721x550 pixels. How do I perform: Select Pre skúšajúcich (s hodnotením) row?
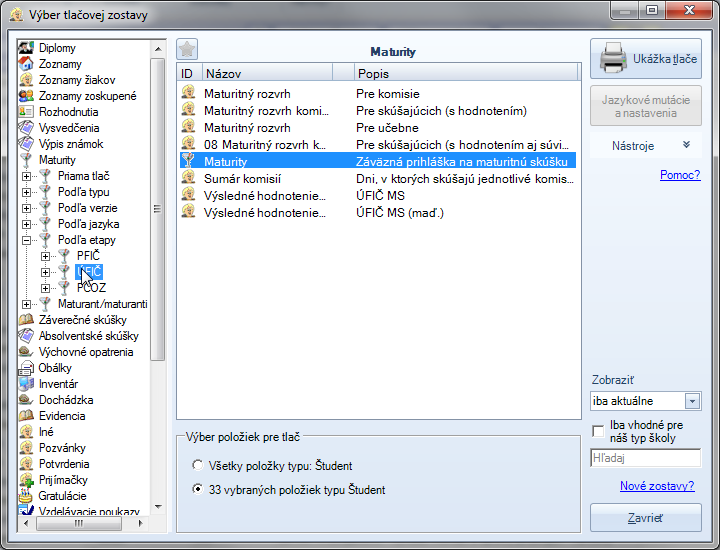(378, 110)
